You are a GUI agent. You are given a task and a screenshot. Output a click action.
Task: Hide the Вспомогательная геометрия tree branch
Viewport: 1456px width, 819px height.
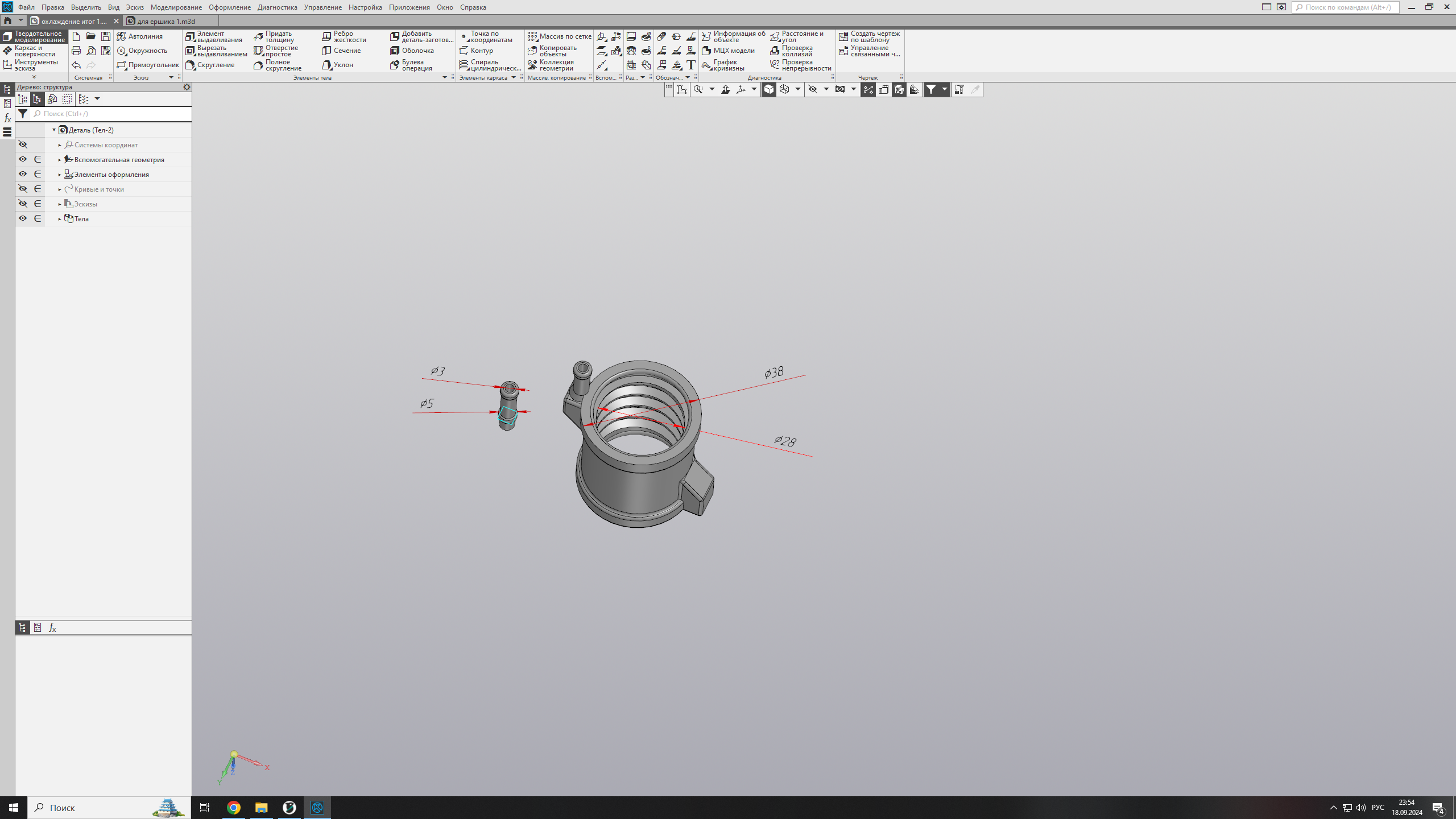(23, 159)
